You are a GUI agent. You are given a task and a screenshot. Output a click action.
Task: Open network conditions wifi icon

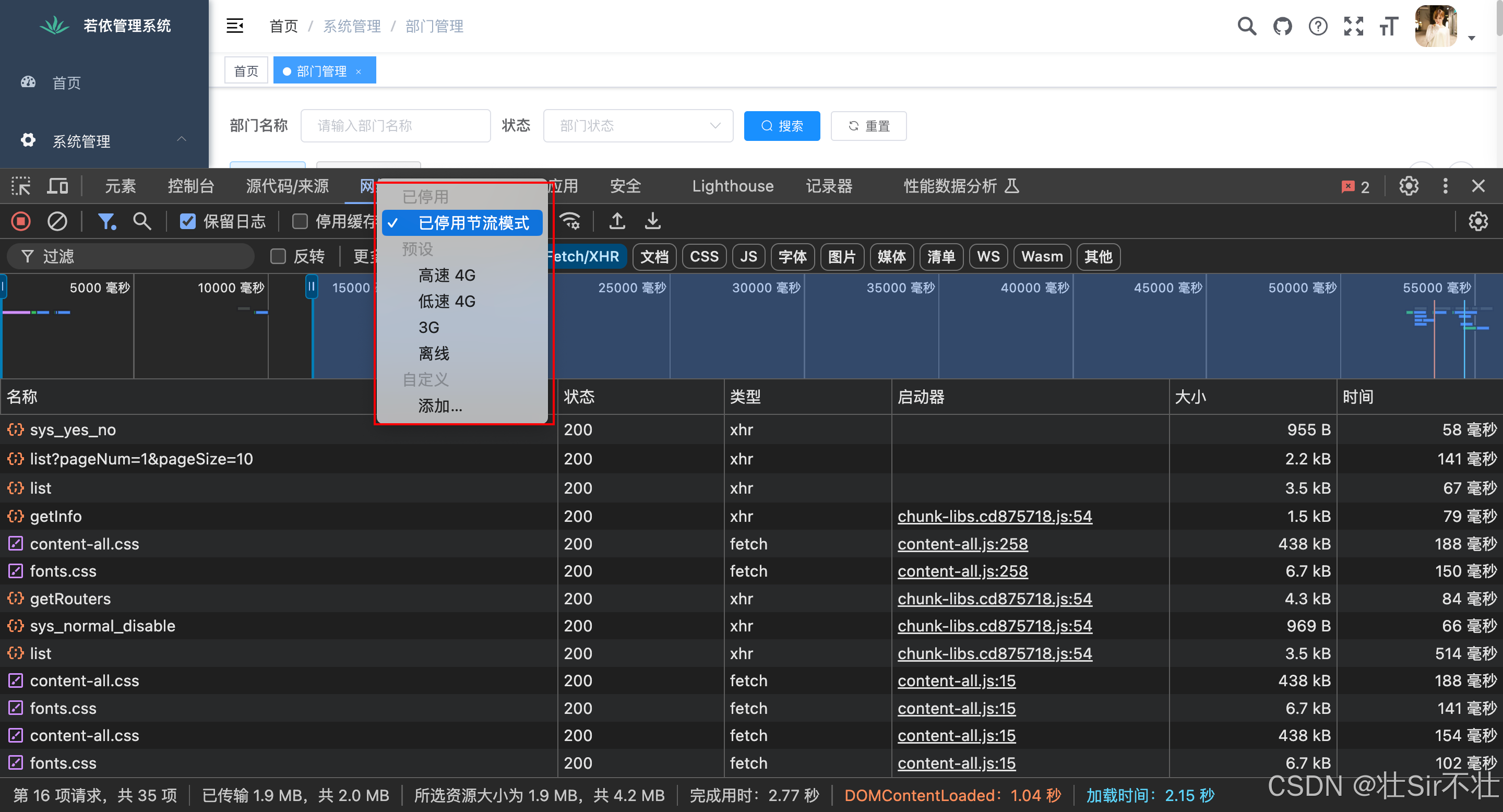tap(570, 222)
